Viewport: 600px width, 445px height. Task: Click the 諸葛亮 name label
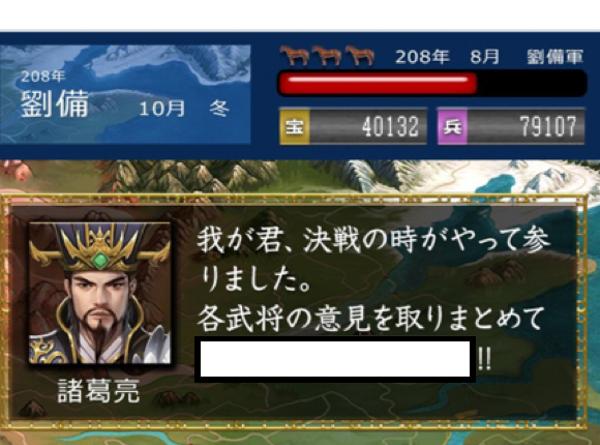click(99, 391)
